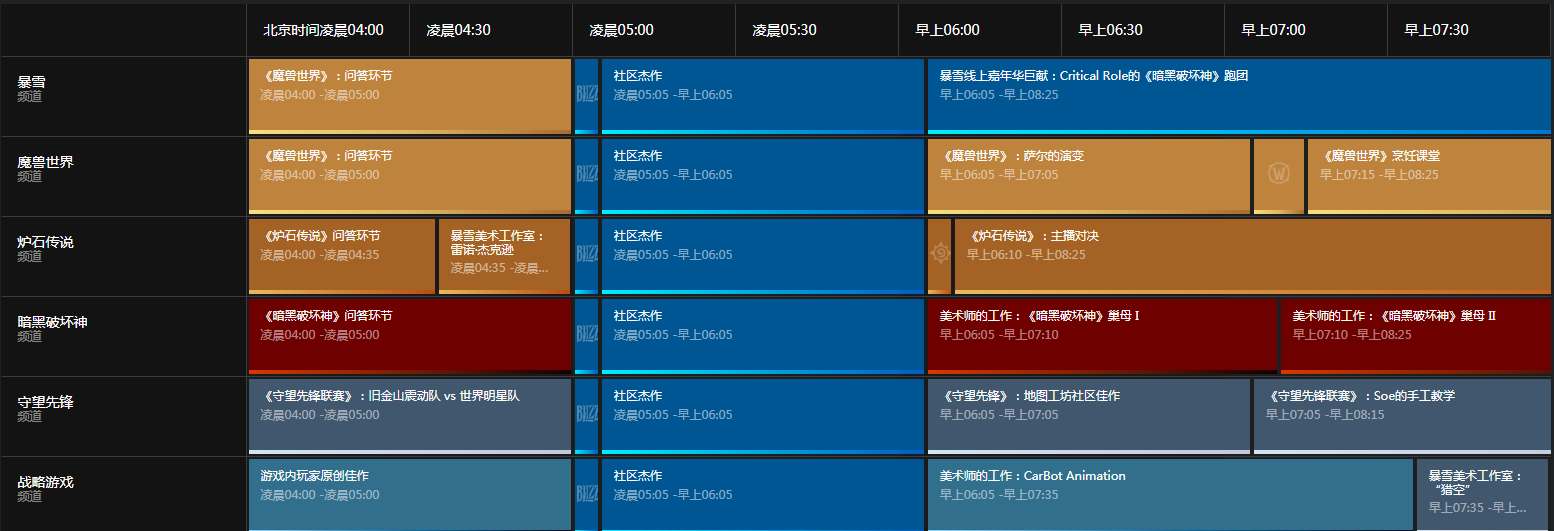Click the Blizzard logo block in 暴雪 channel row
The image size is (1554, 531).
(586, 96)
